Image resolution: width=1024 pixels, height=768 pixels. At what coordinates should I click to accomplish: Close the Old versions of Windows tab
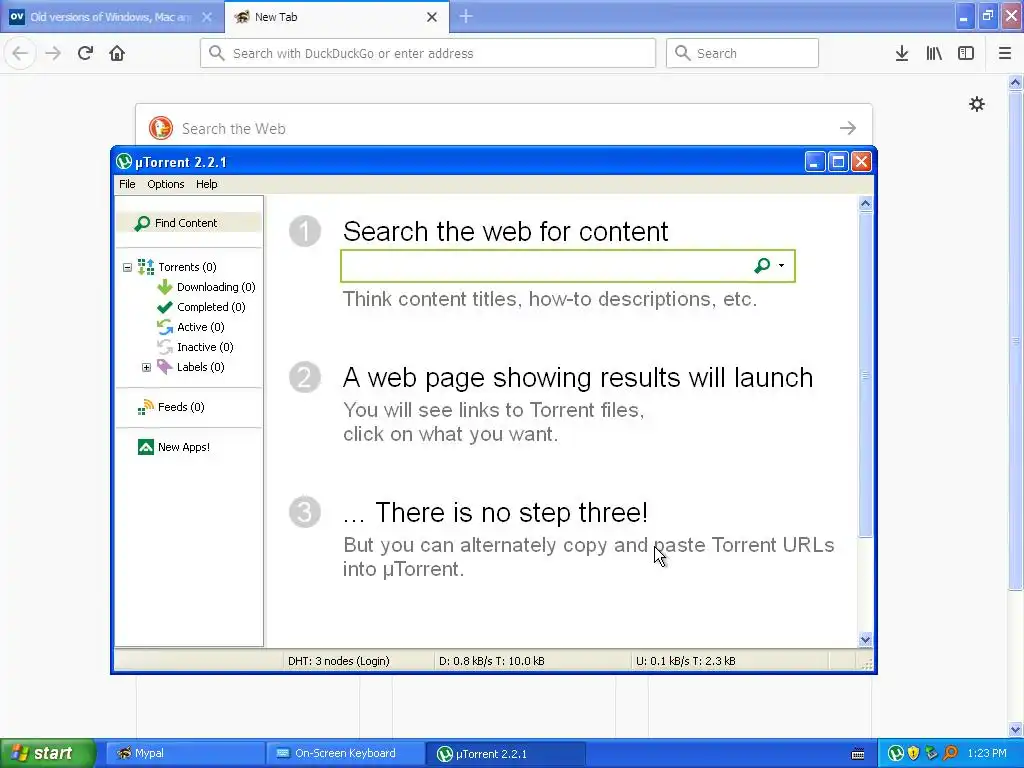pos(207,17)
